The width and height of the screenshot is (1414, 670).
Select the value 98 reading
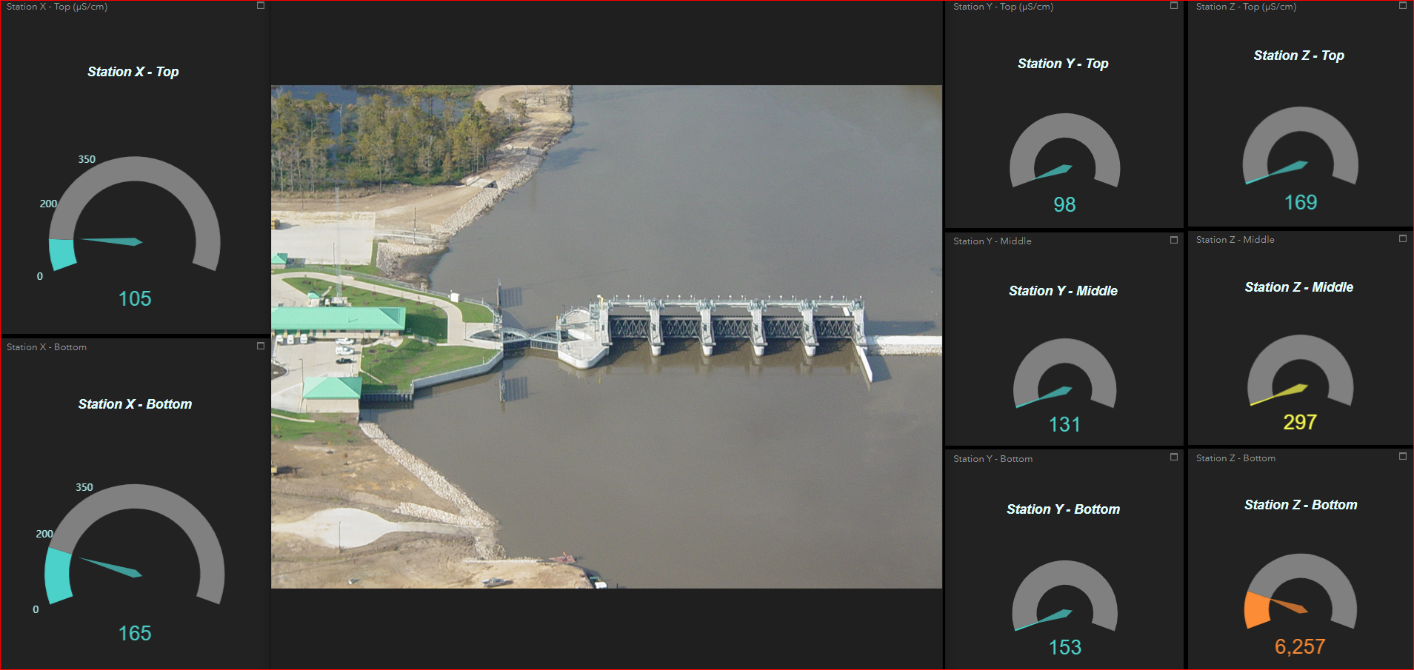click(1064, 205)
